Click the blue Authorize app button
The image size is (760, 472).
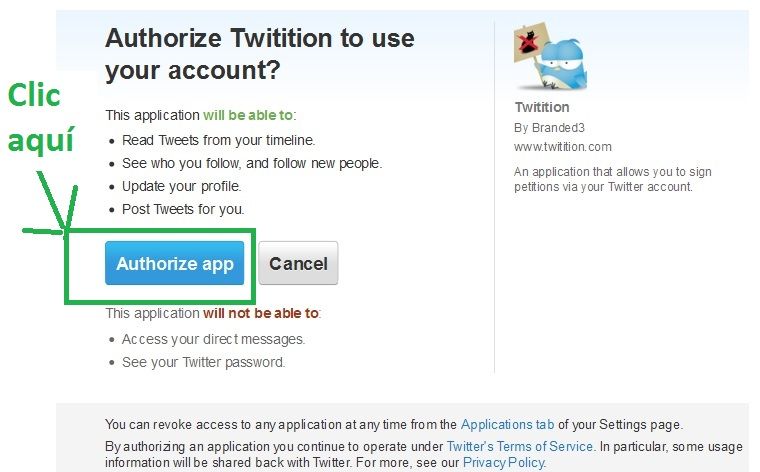point(174,263)
